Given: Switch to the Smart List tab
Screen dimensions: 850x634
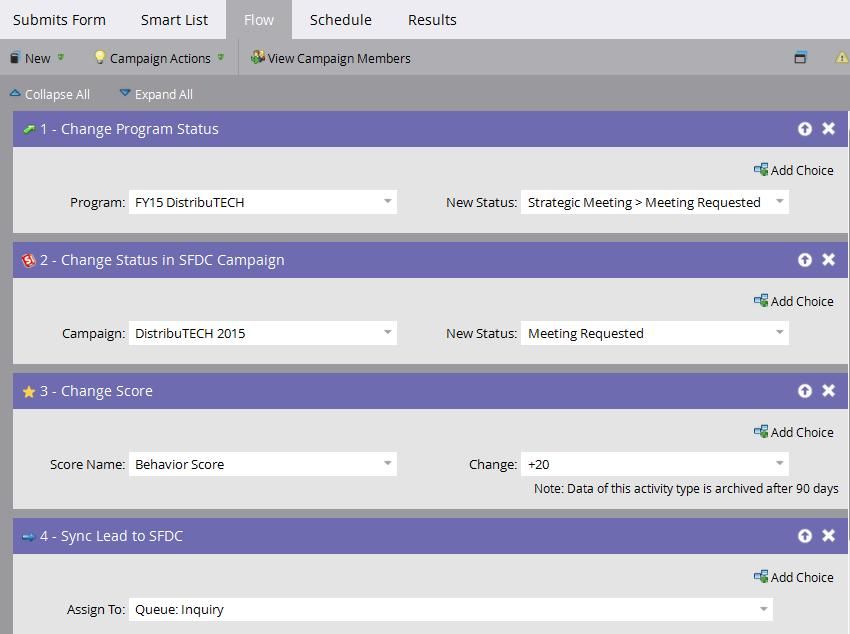Looking at the screenshot, I should coord(174,20).
